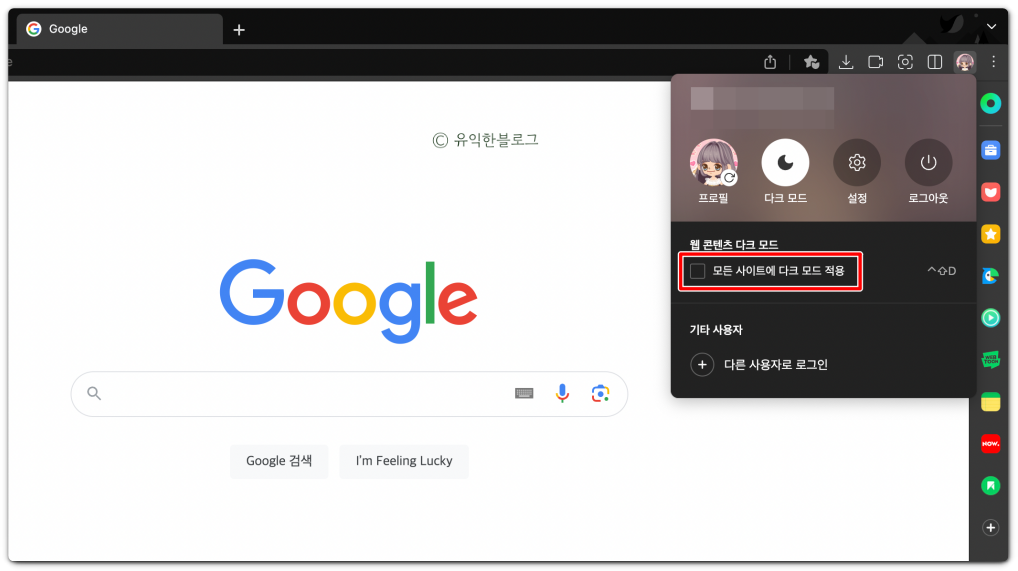Click the screen capture icon
1018x571 pixels.
click(905, 62)
